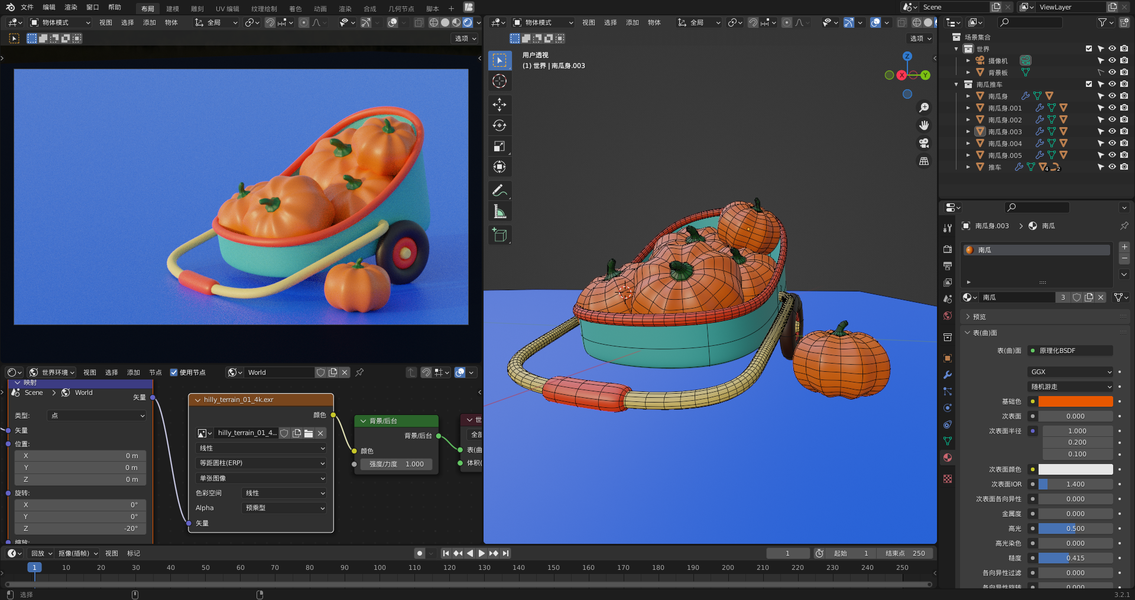Screen dimensions: 1135x600
Task: Open the View Layer properties tab
Action: [x=948, y=282]
